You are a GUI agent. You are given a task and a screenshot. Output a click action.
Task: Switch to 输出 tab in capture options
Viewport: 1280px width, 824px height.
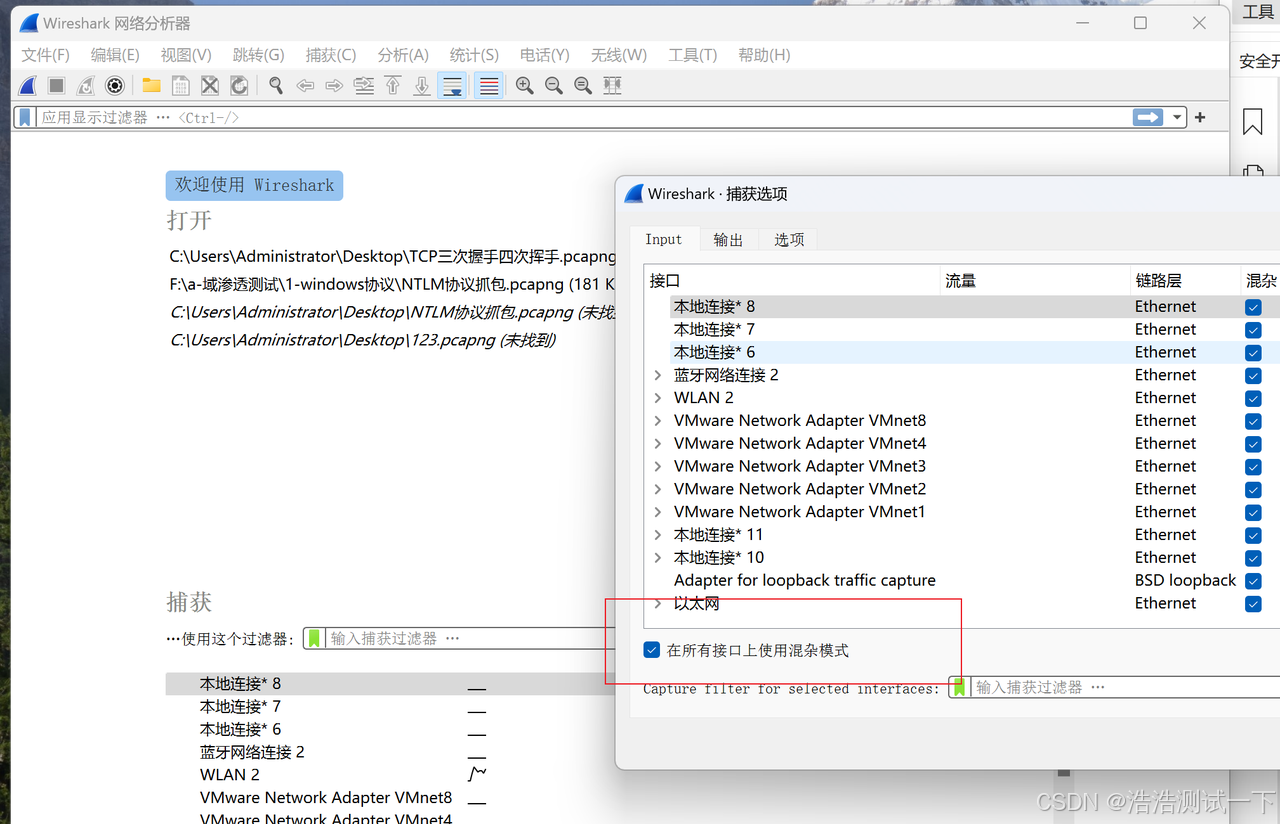(728, 240)
